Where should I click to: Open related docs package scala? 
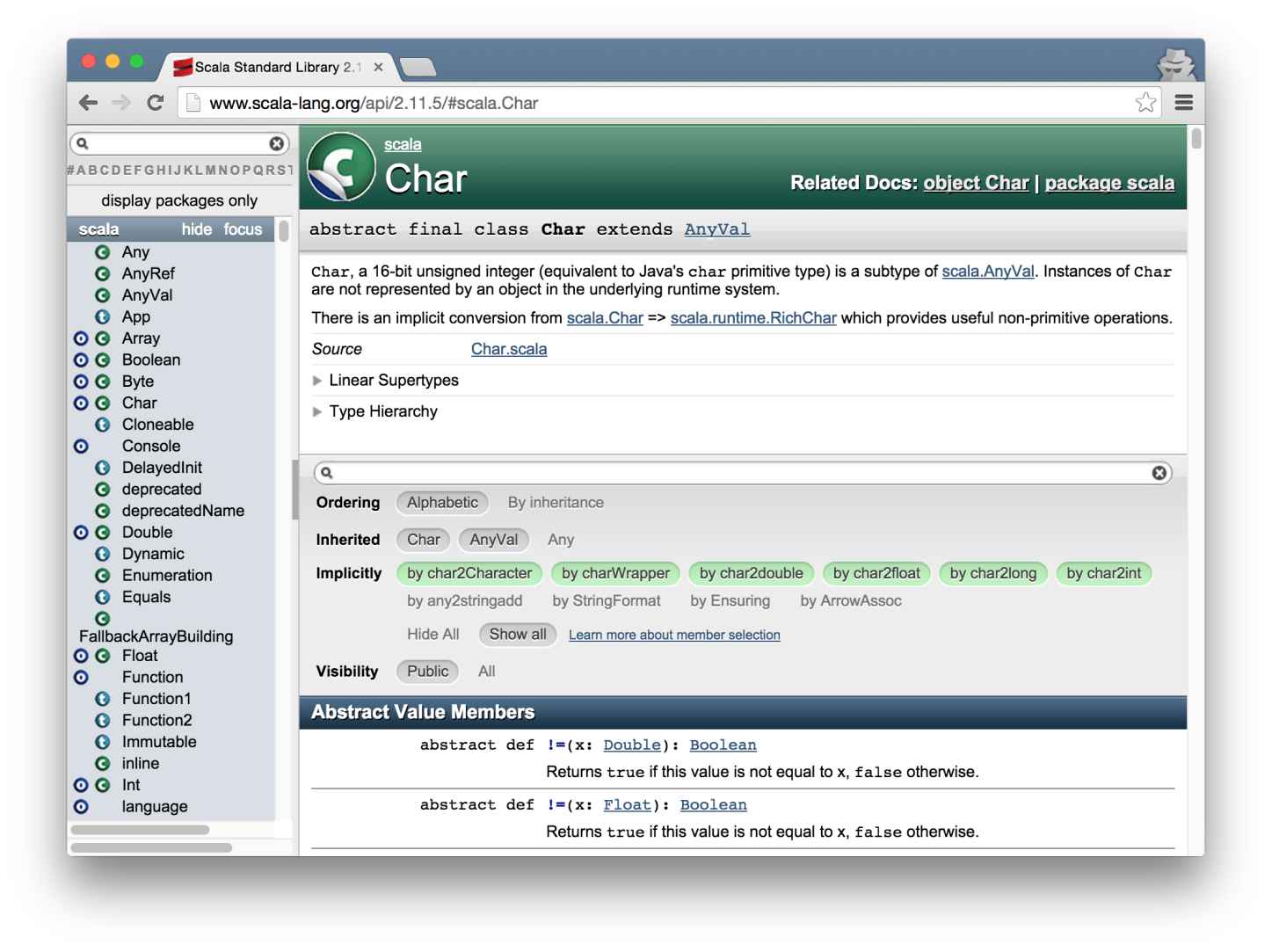[1109, 183]
